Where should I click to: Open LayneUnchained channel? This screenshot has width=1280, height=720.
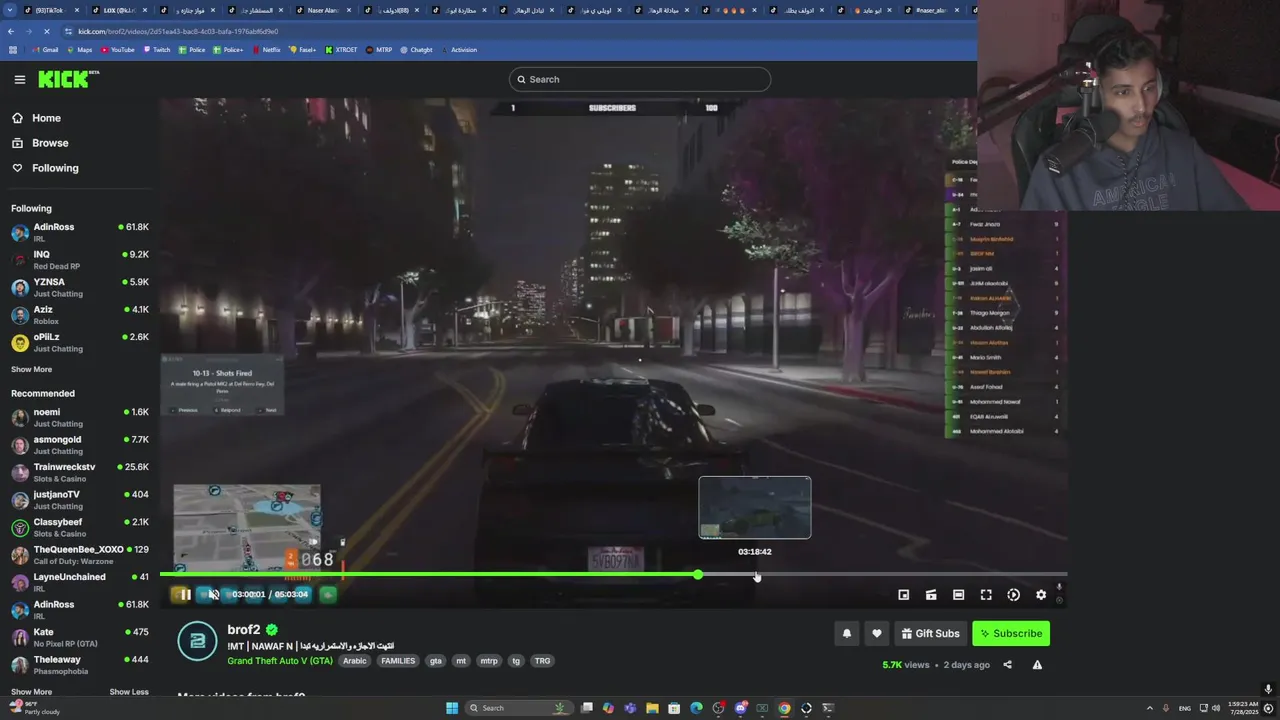click(80, 582)
